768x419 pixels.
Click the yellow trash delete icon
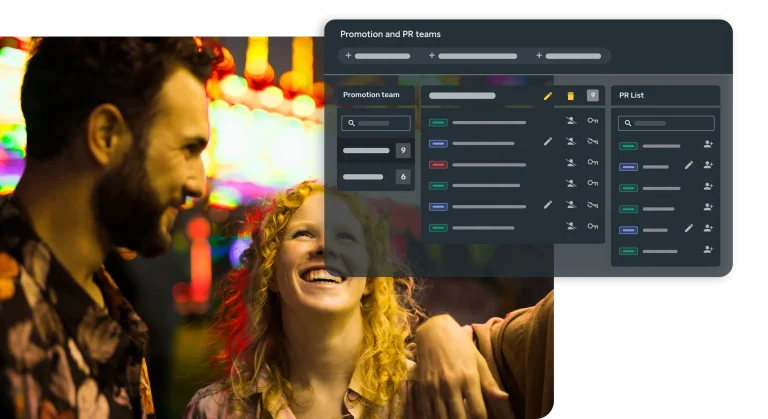571,96
